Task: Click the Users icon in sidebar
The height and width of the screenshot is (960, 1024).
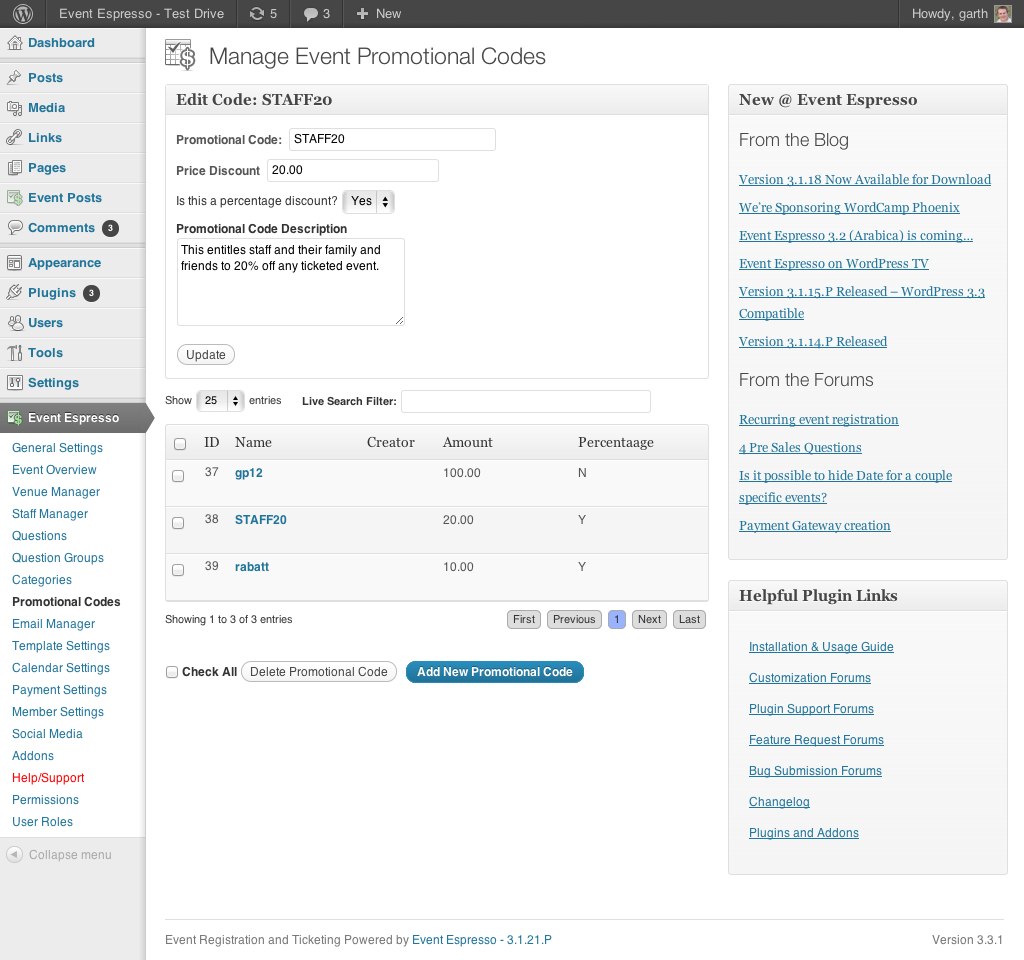Action: tap(14, 323)
